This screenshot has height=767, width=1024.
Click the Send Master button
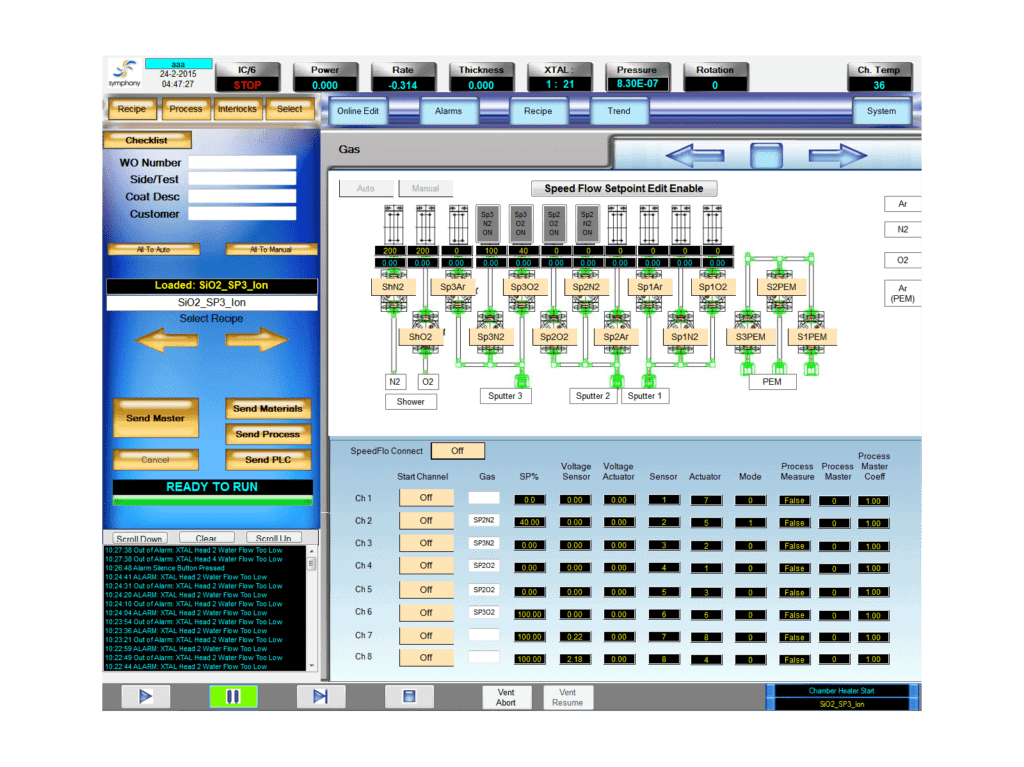coord(155,418)
